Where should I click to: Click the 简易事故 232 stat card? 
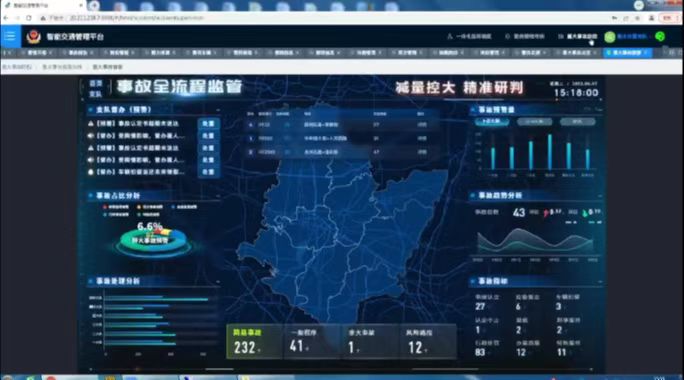point(254,342)
